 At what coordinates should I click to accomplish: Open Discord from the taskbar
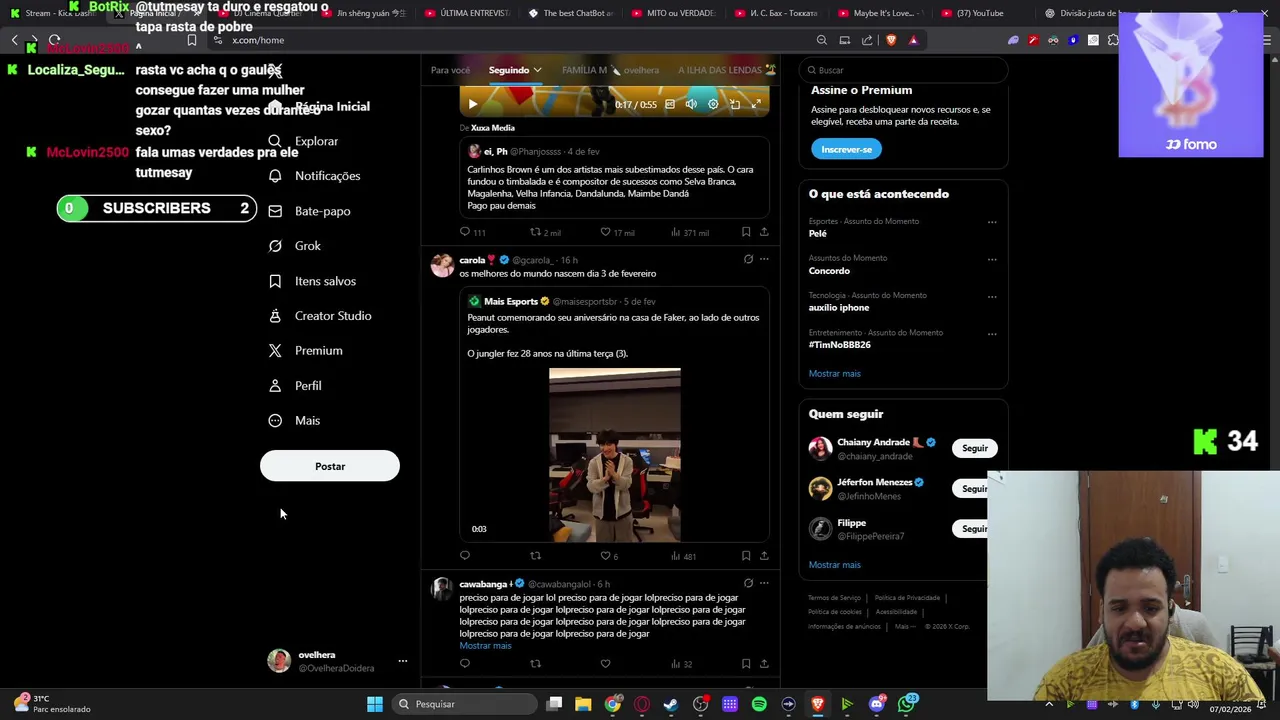coord(877,704)
